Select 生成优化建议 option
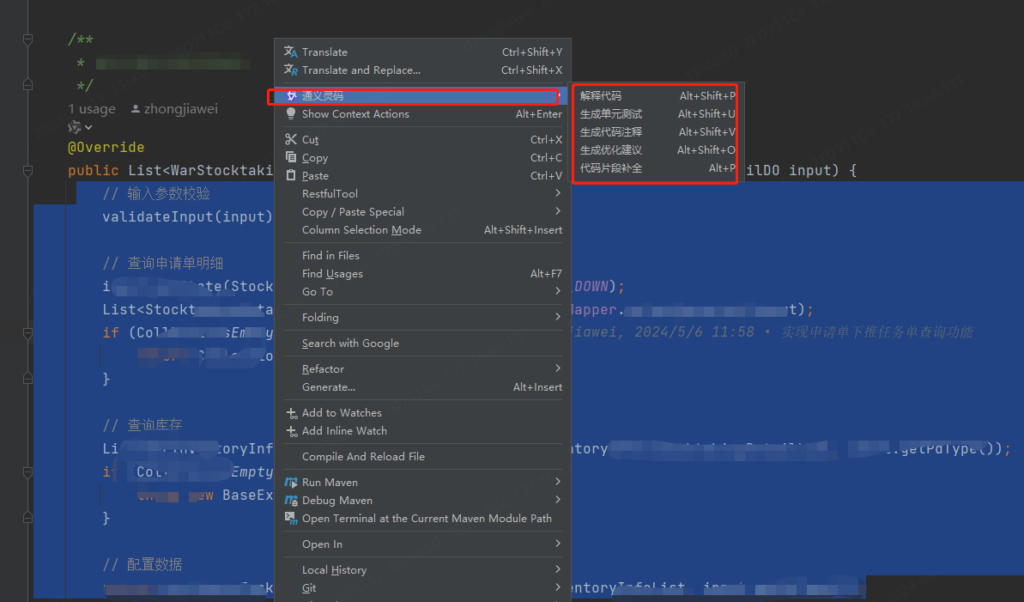Viewport: 1024px width, 602px height. [x=611, y=150]
